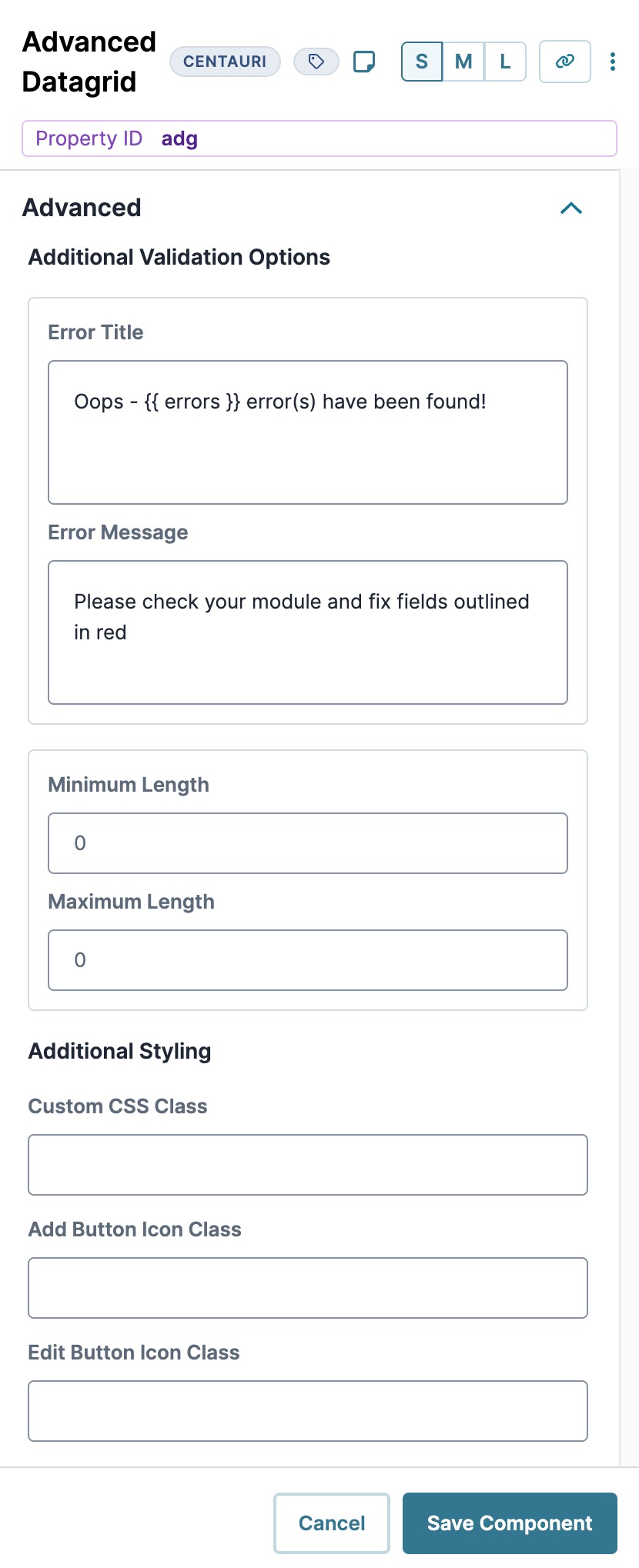Click the link chain icon button
The image size is (639, 1568).
coord(565,62)
